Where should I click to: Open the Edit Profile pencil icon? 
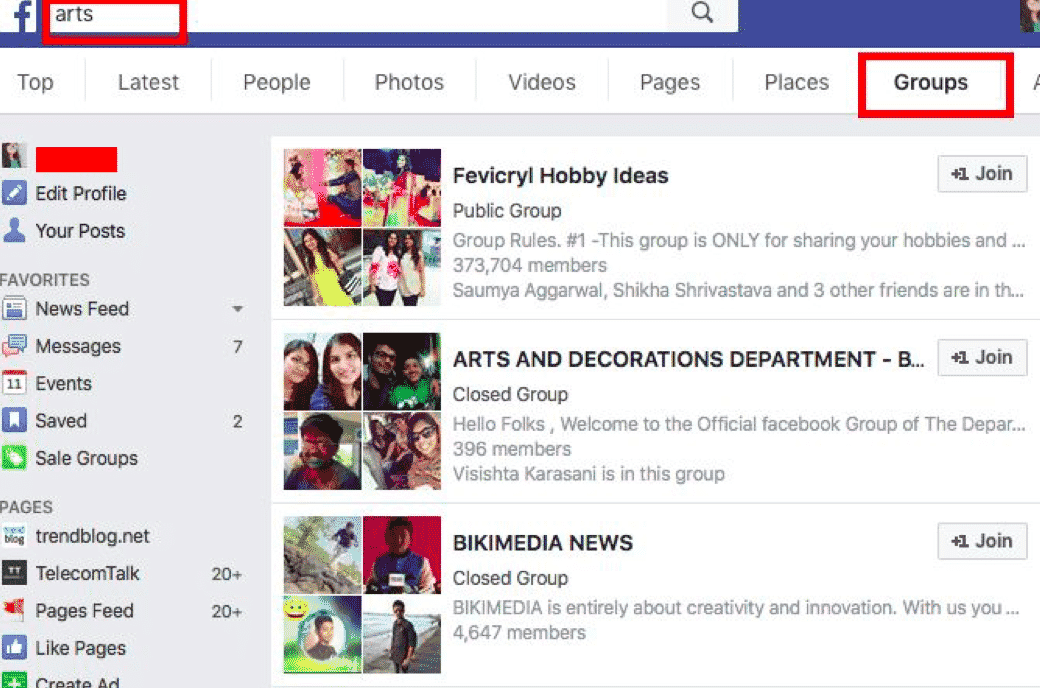(x=14, y=193)
